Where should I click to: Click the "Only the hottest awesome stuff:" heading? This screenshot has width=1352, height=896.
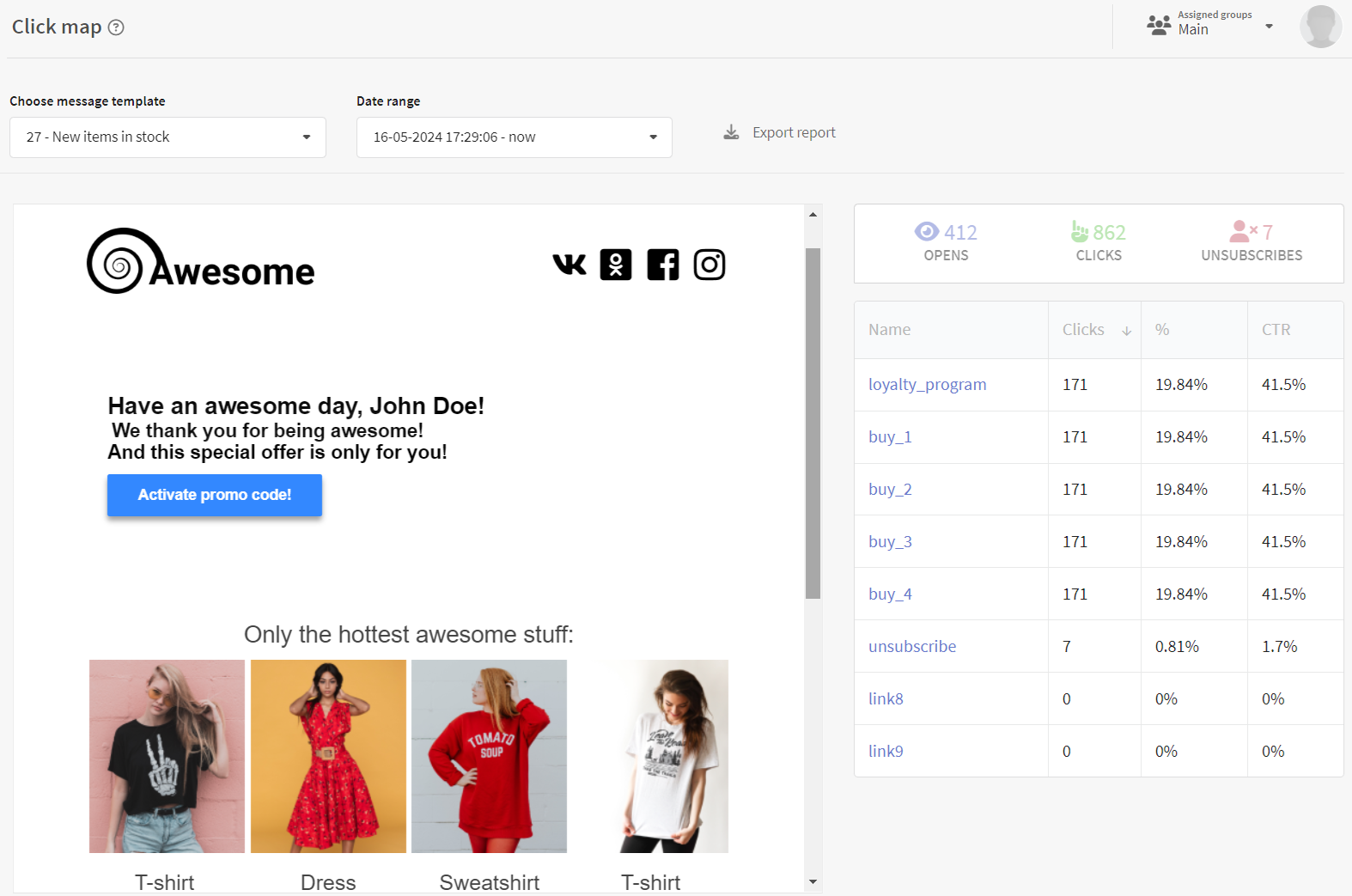pos(409,635)
